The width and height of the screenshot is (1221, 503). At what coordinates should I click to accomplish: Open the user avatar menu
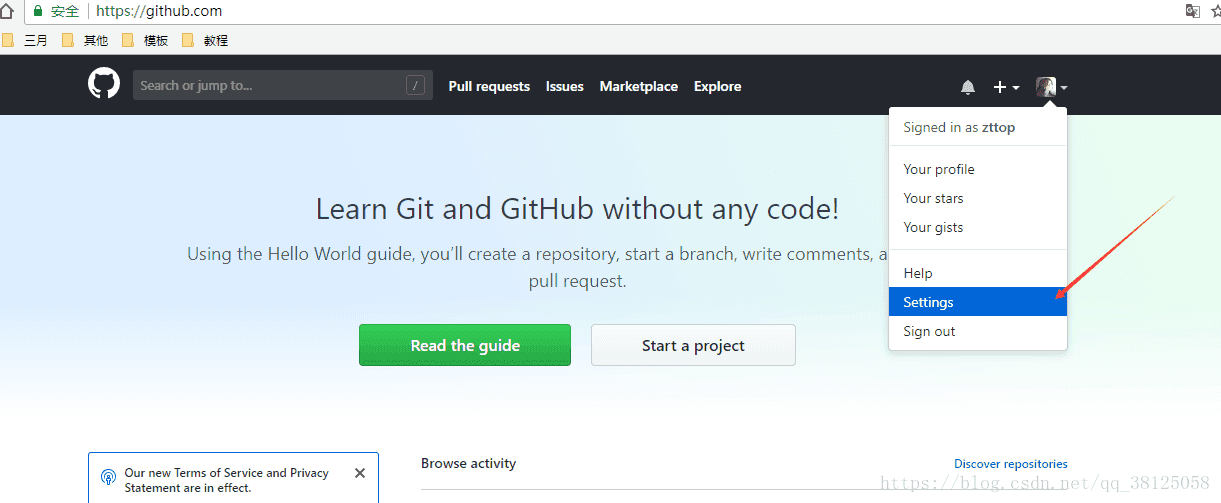click(x=1051, y=87)
